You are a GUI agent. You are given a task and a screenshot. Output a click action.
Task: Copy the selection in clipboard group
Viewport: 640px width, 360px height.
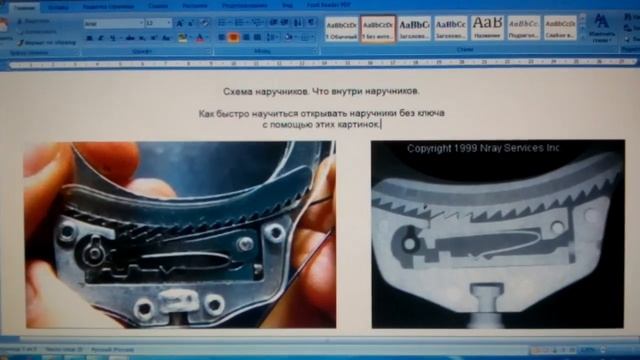(x=37, y=31)
